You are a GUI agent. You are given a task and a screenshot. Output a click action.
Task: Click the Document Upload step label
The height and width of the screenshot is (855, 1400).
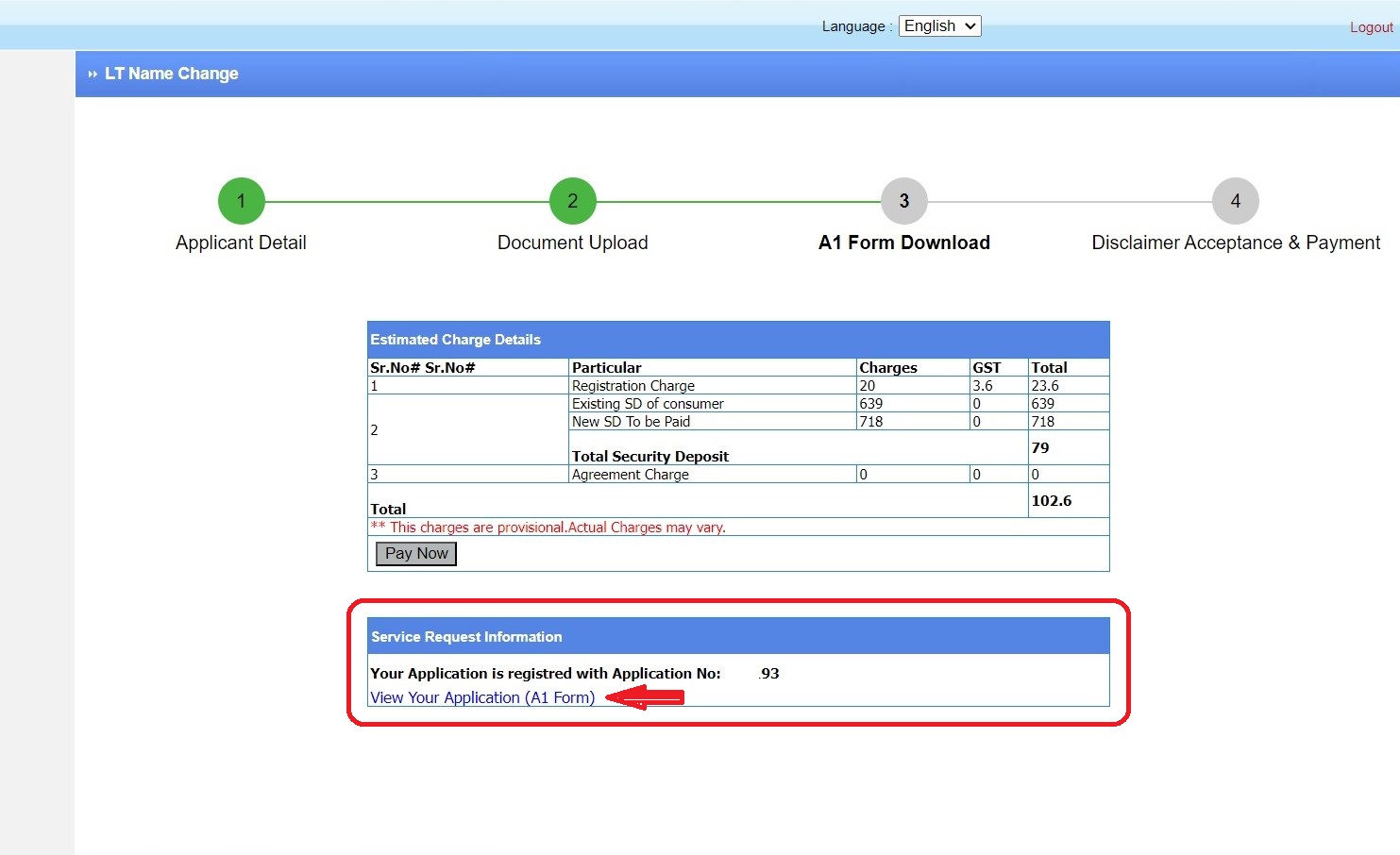[x=572, y=243]
